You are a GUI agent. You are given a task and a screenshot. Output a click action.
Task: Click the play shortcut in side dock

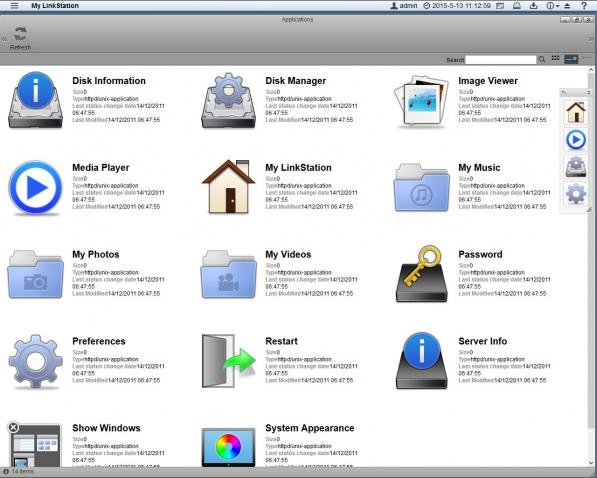coord(576,139)
